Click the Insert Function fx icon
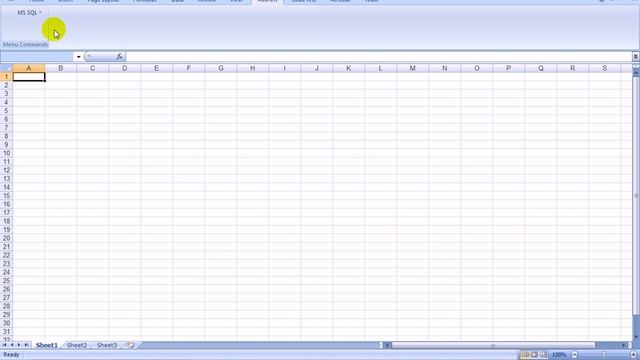Image resolution: width=640 pixels, height=360 pixels. point(119,57)
